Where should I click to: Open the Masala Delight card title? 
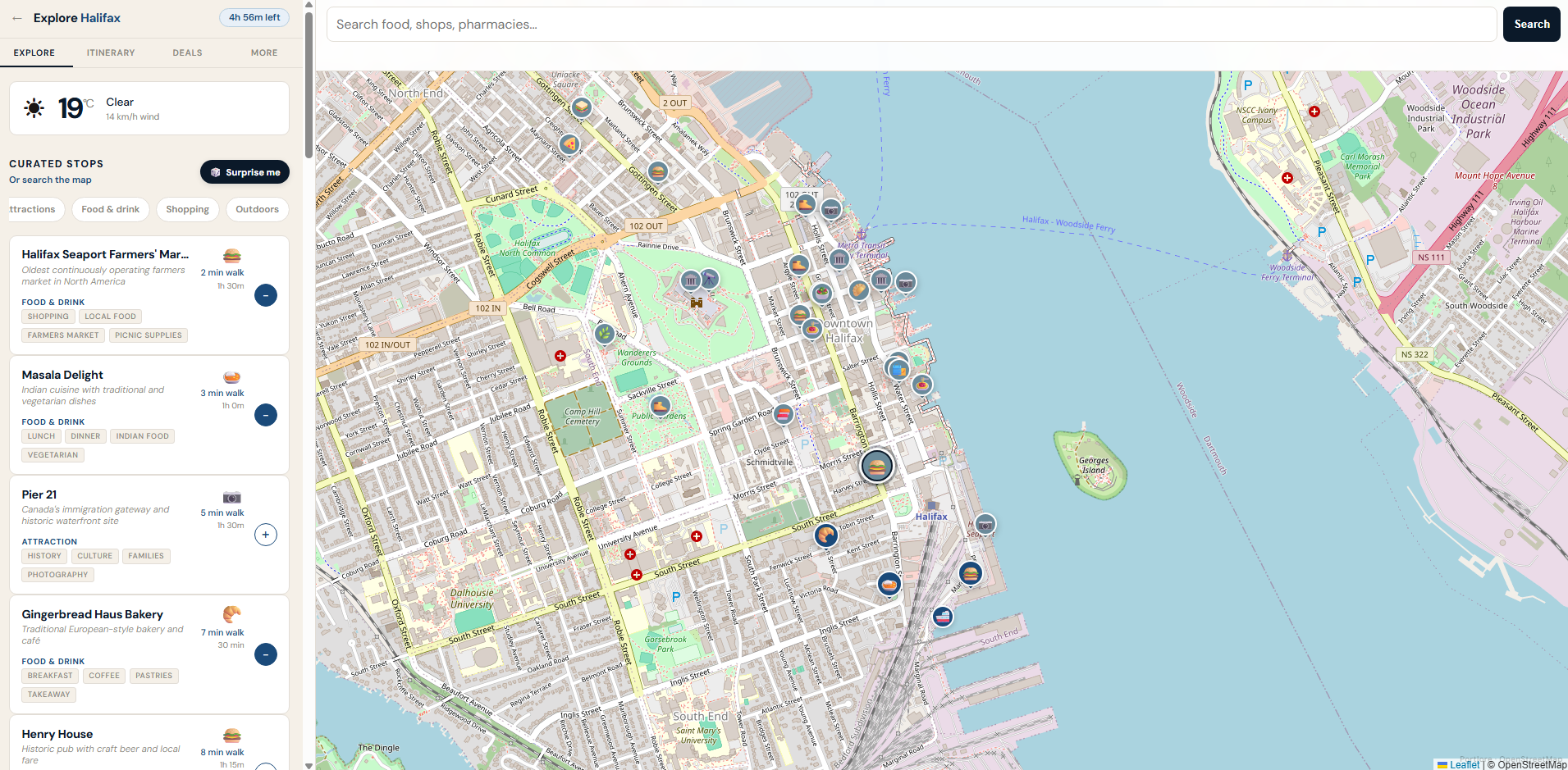click(x=62, y=375)
